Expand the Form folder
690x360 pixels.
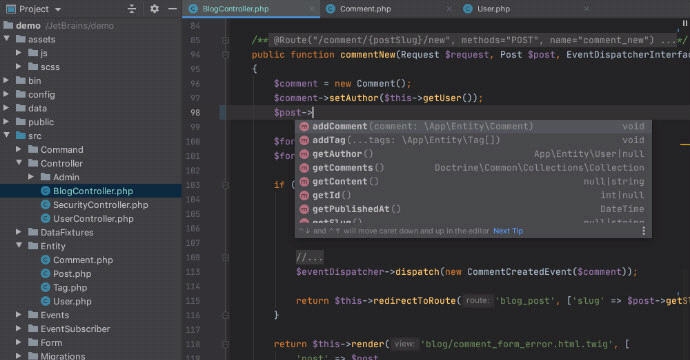pyautogui.click(x=18, y=342)
